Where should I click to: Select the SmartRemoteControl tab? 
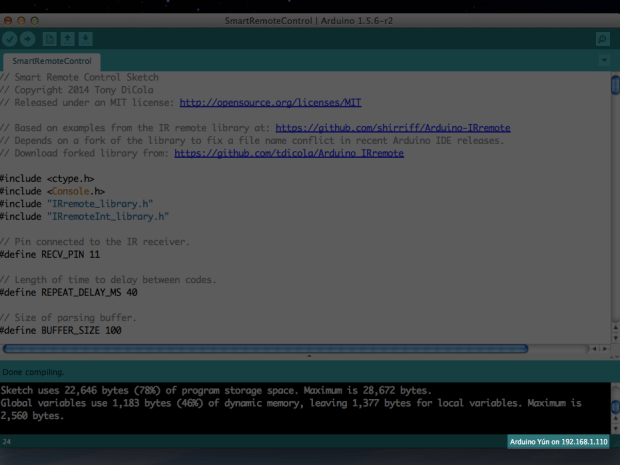(52, 61)
